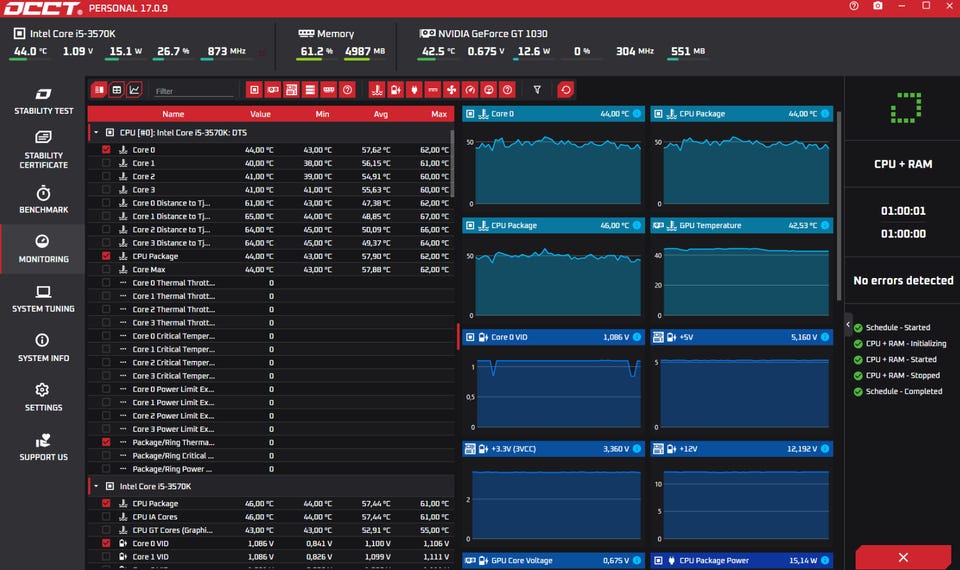This screenshot has height=570, width=960.
Task: Toggle the motherboard sensors filter icon
Action: 291,90
